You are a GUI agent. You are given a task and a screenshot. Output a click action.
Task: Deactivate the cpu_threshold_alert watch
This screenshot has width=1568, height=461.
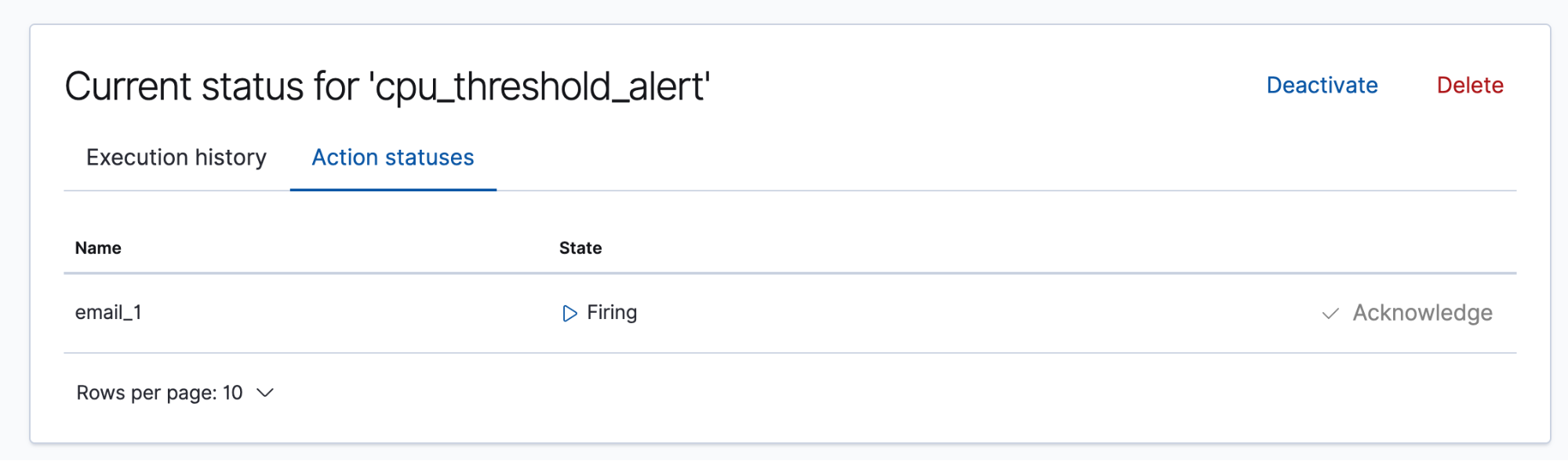(1321, 85)
